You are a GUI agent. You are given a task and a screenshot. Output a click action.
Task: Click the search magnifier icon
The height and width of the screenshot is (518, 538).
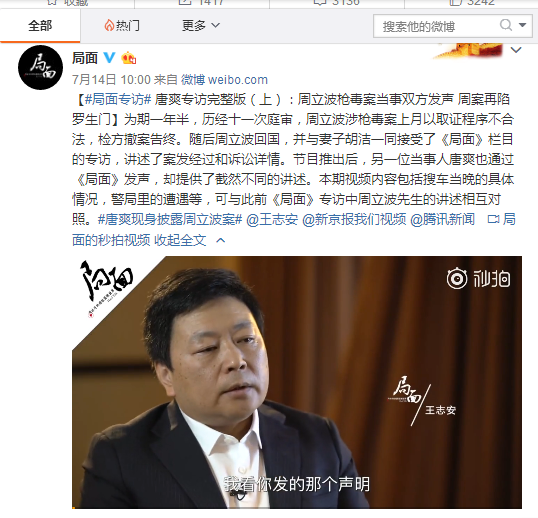point(506,25)
